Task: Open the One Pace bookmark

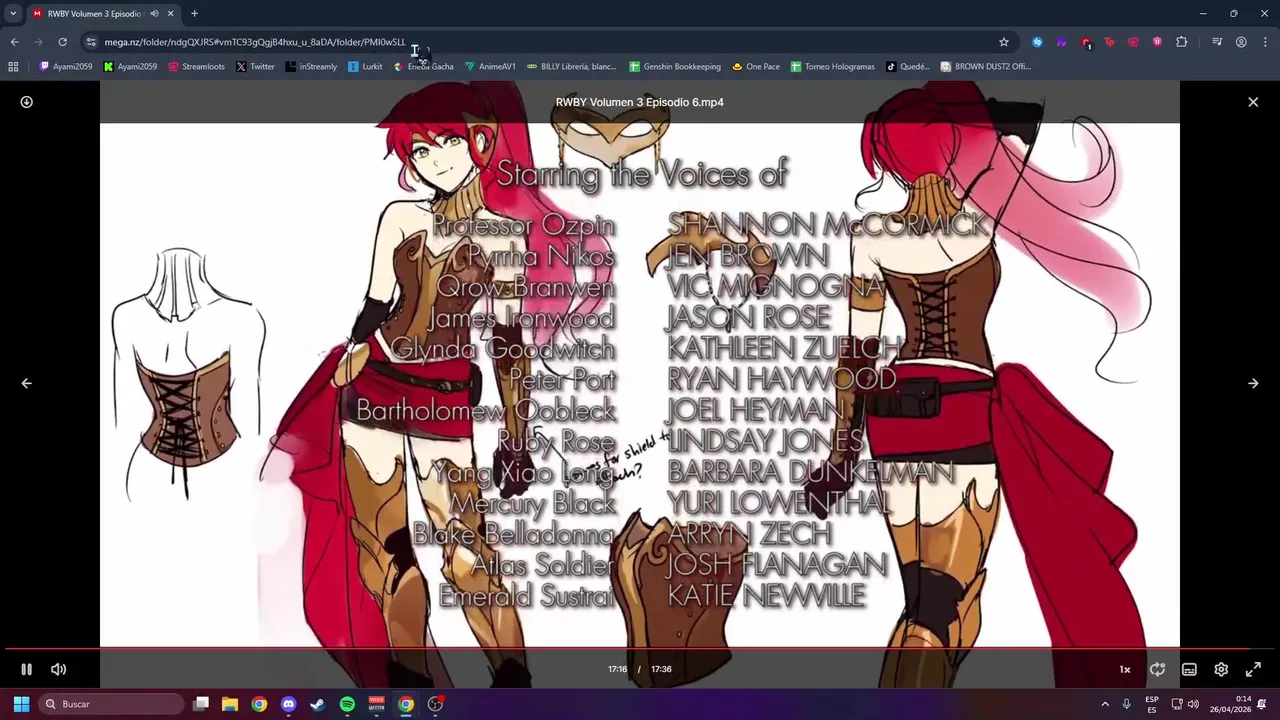Action: [x=756, y=67]
